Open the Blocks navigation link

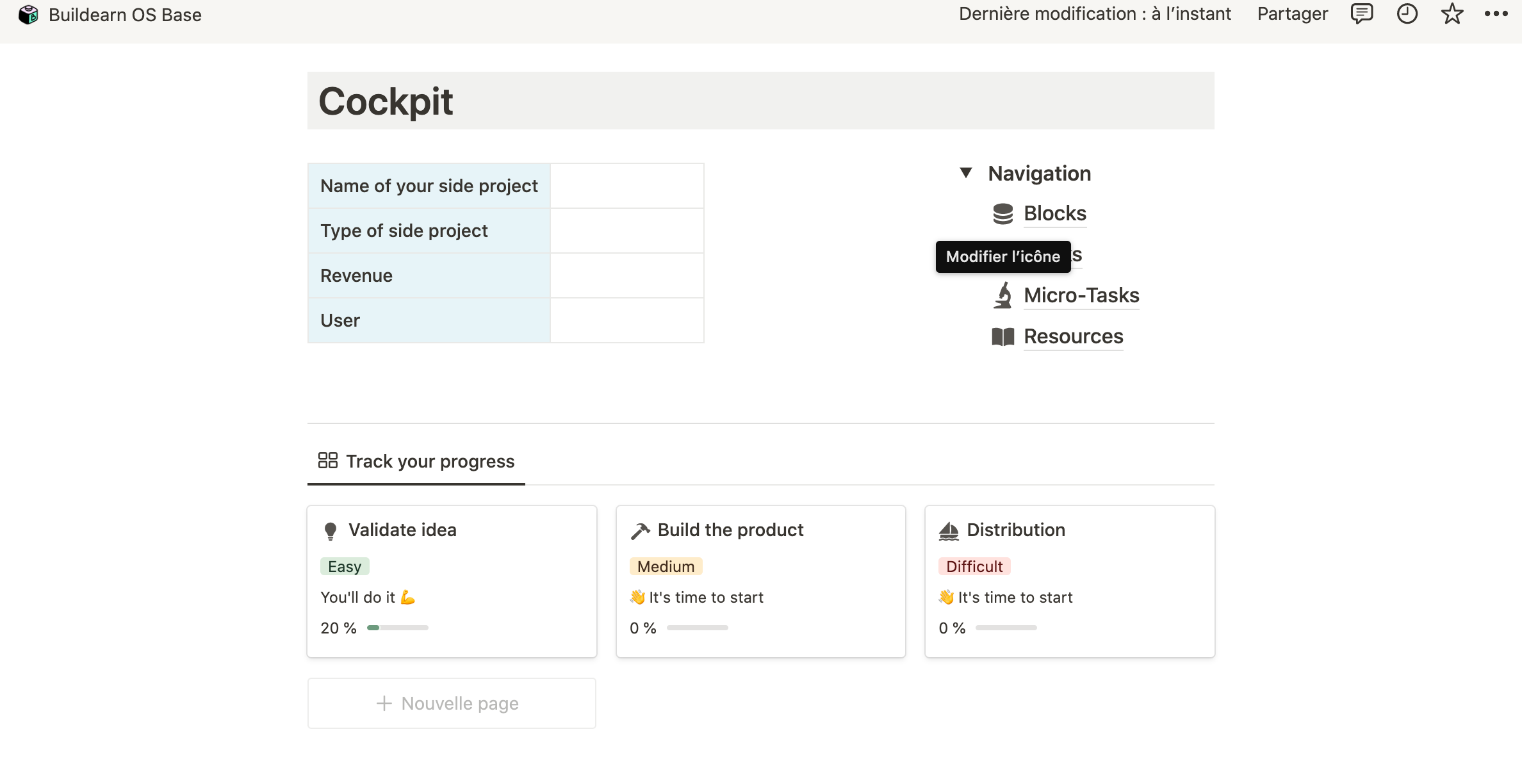[1054, 214]
